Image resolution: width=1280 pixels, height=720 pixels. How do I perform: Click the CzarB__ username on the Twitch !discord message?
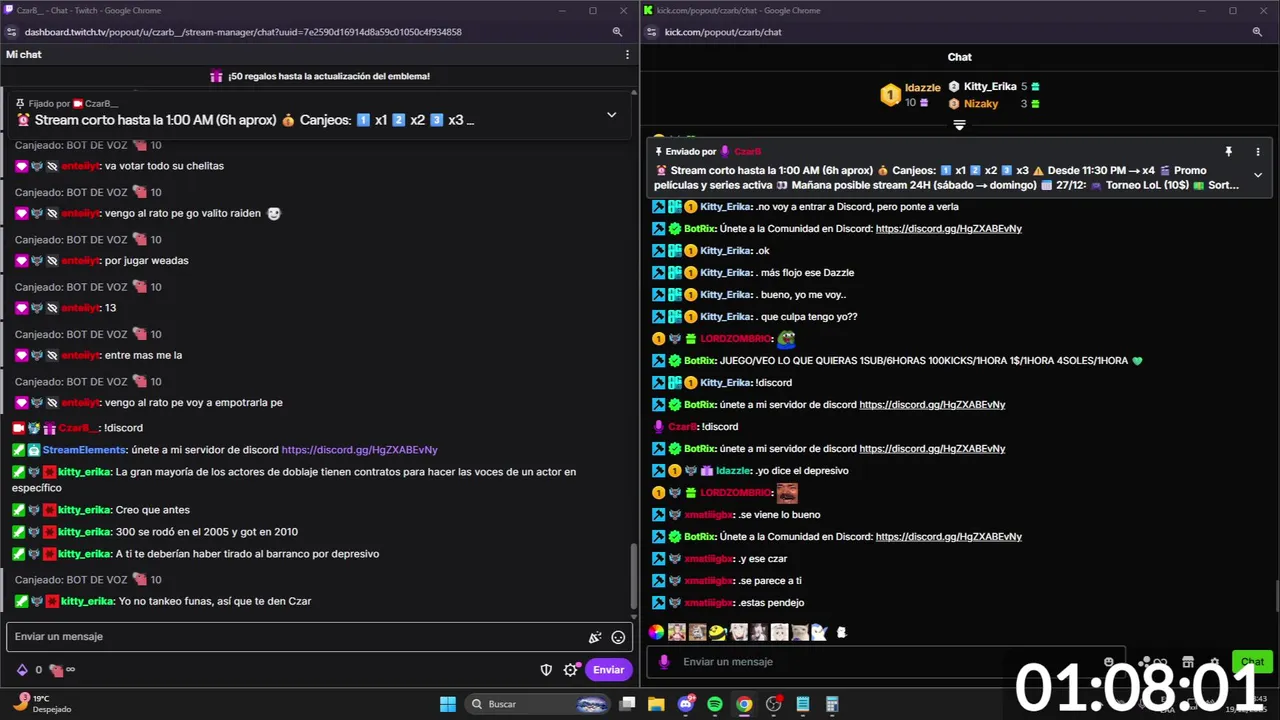[x=79, y=428]
